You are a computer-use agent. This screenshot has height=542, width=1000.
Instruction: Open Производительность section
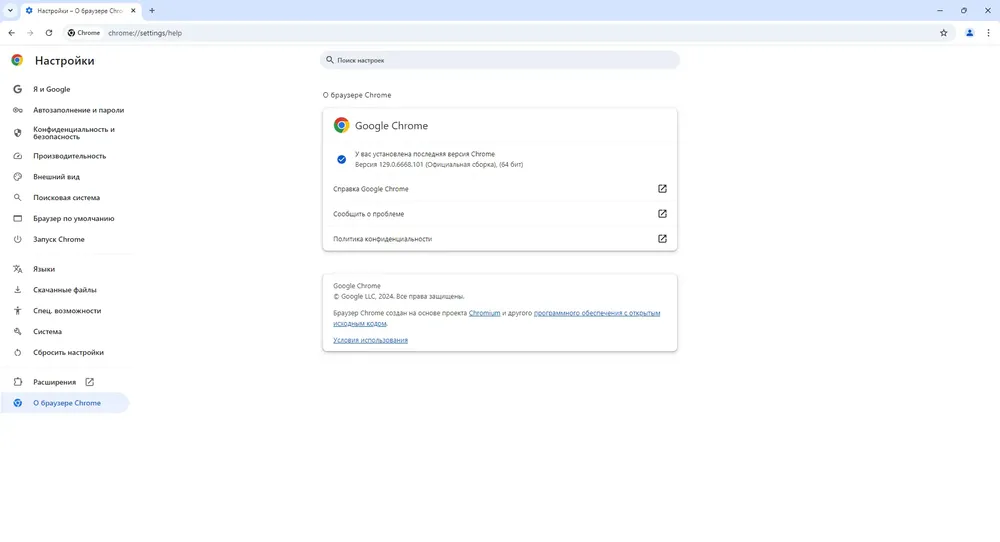coord(70,156)
